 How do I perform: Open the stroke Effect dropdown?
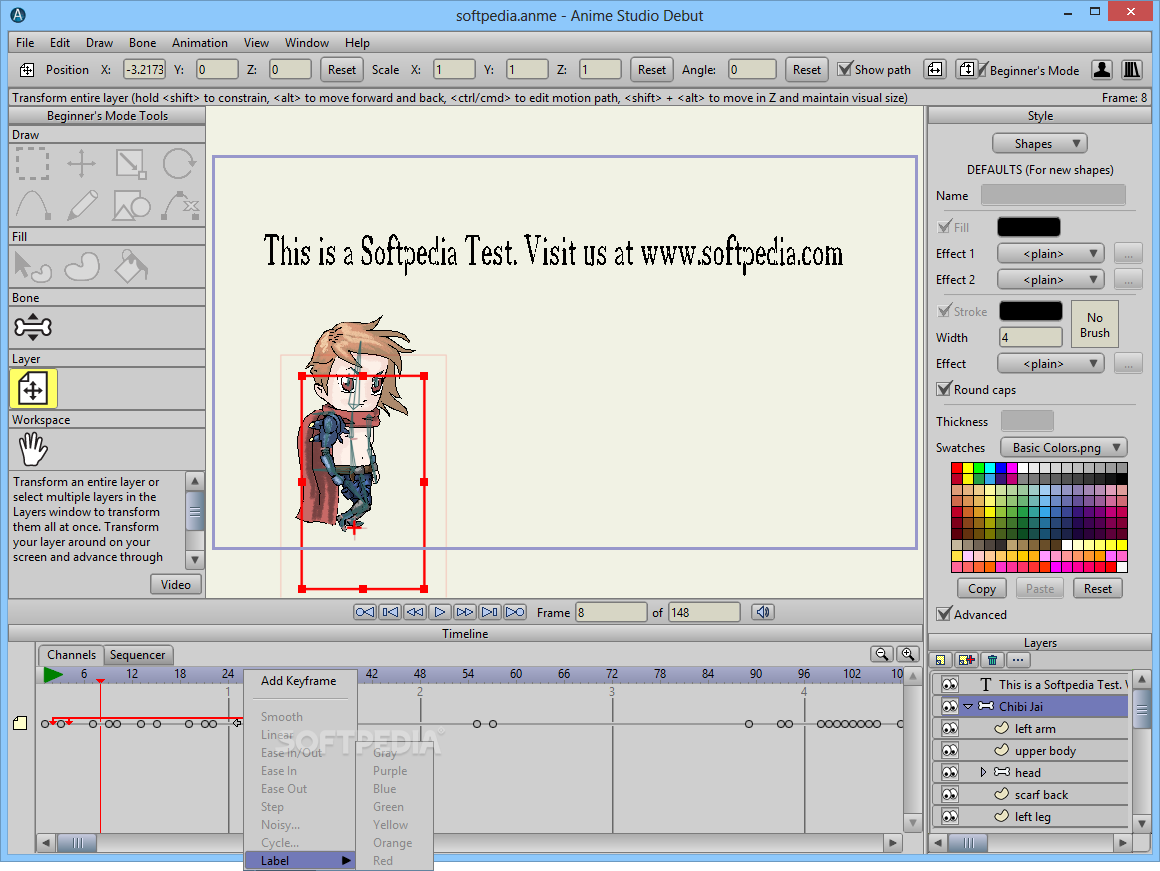(x=1051, y=364)
